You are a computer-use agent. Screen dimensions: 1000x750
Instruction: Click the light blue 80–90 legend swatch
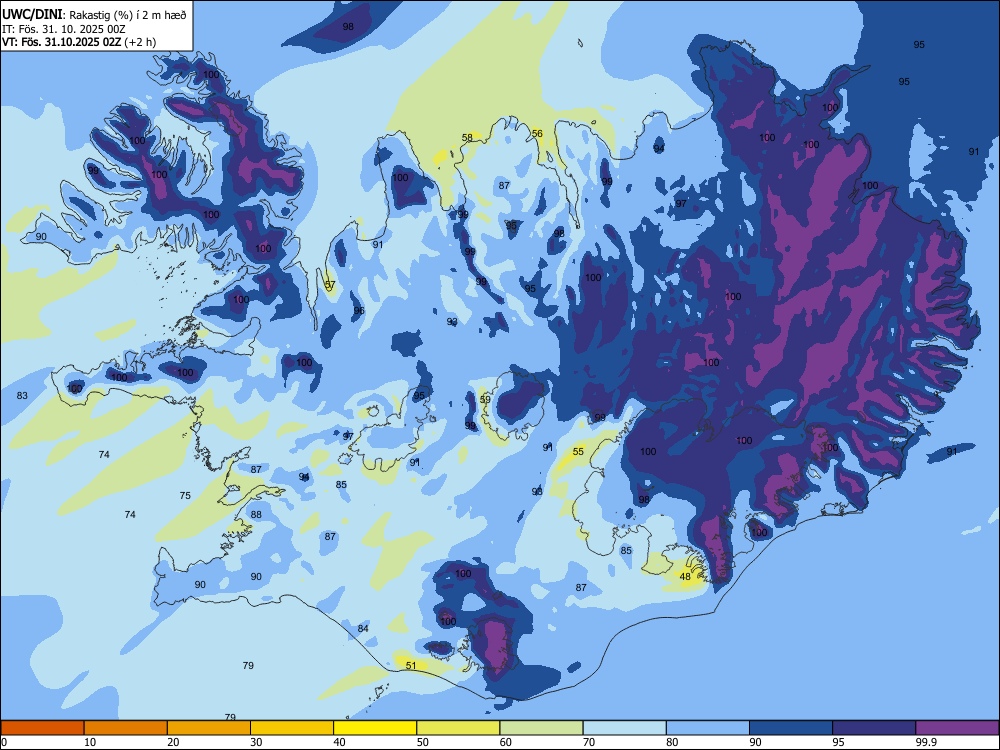tap(708, 728)
